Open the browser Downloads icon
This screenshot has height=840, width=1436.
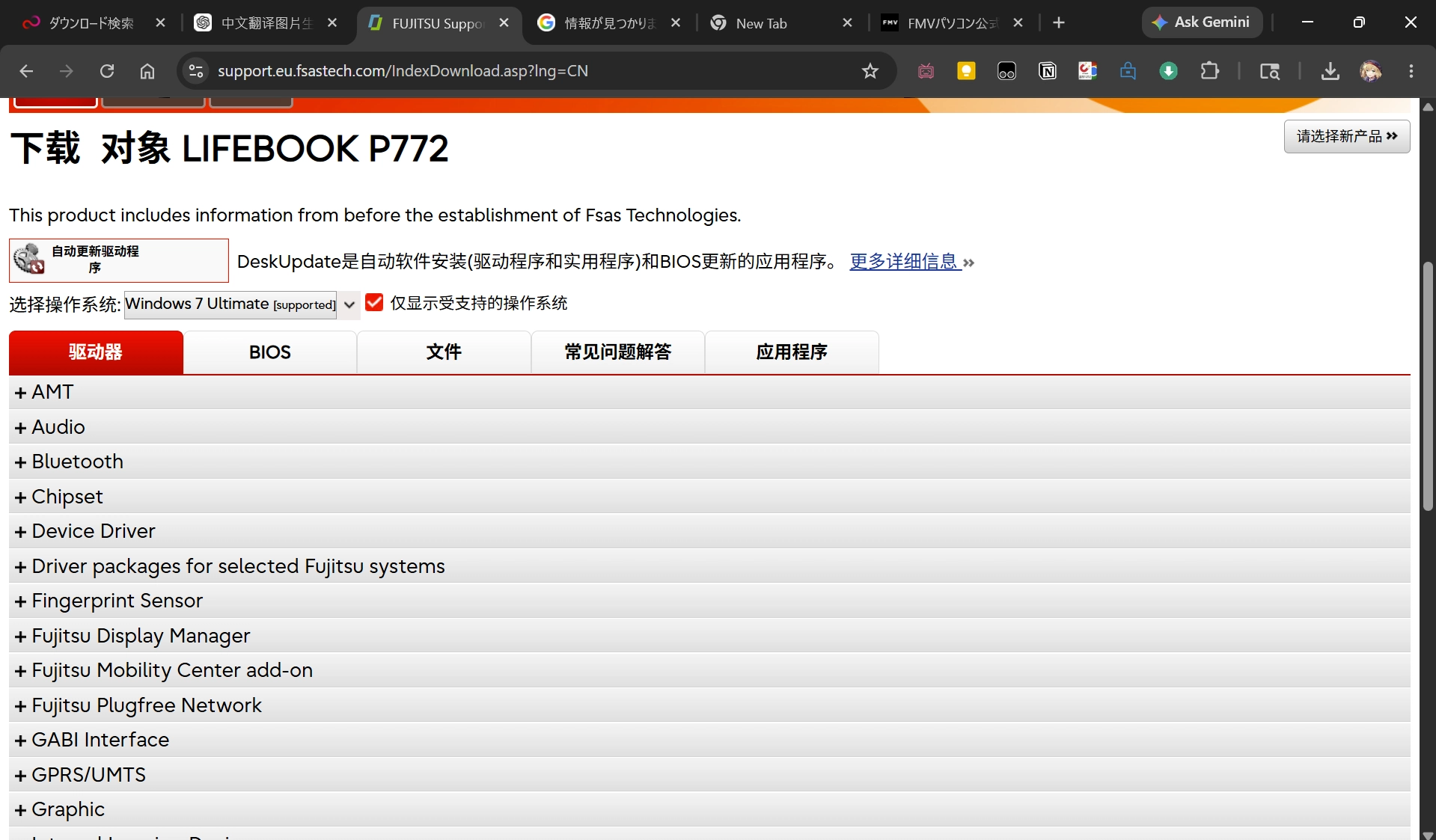1330,71
